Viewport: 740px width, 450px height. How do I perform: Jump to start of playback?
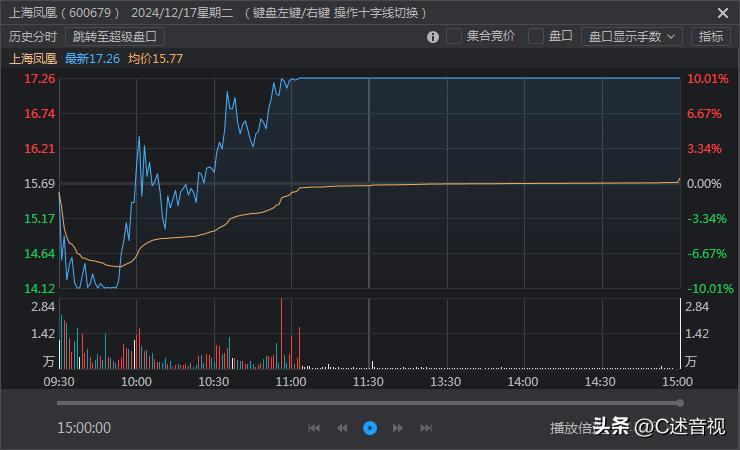point(314,428)
